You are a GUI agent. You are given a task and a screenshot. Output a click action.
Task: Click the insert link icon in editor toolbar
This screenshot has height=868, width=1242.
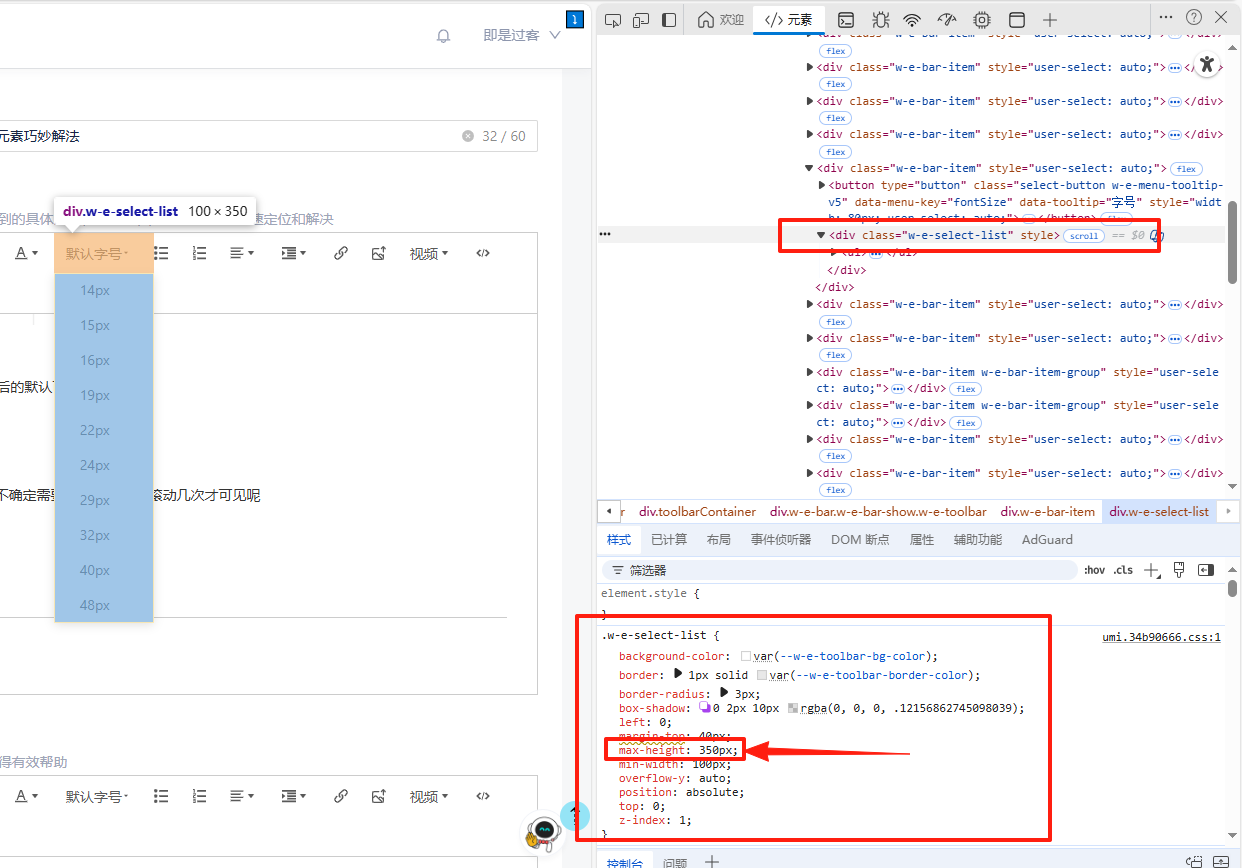(x=341, y=254)
